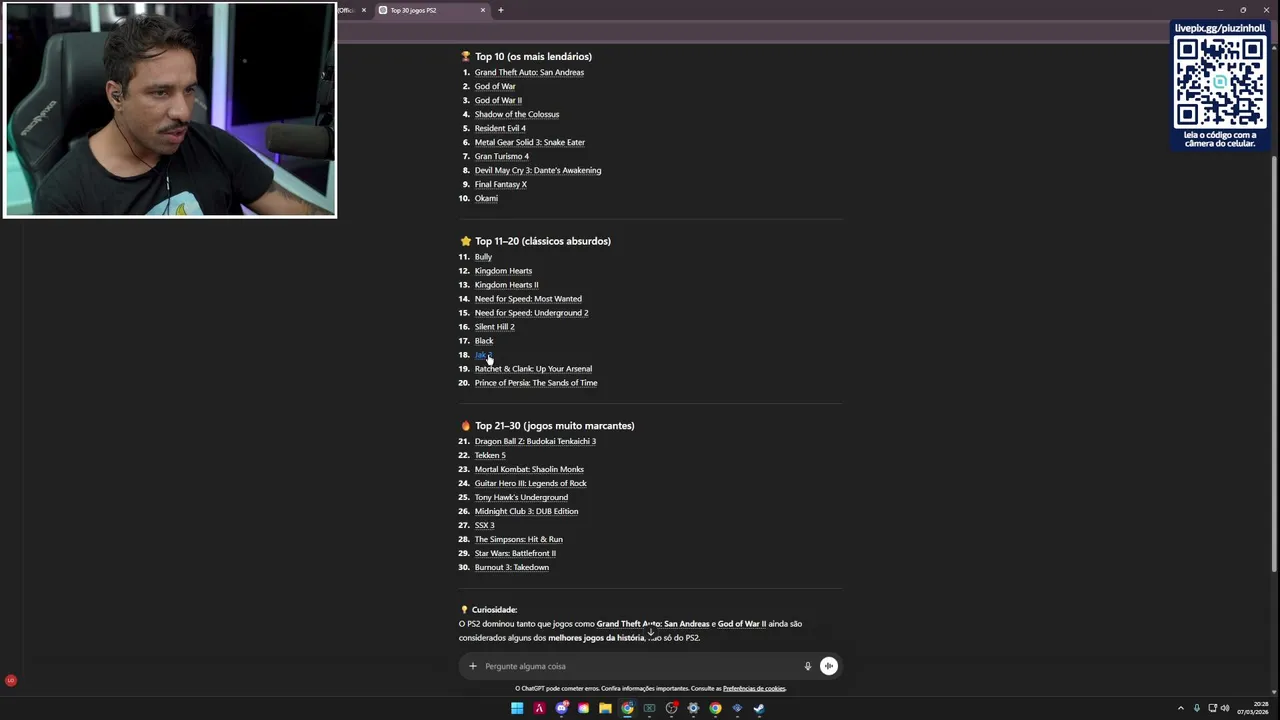Start voice mode with the waveform button
Viewport: 1280px width, 720px height.
click(x=829, y=666)
